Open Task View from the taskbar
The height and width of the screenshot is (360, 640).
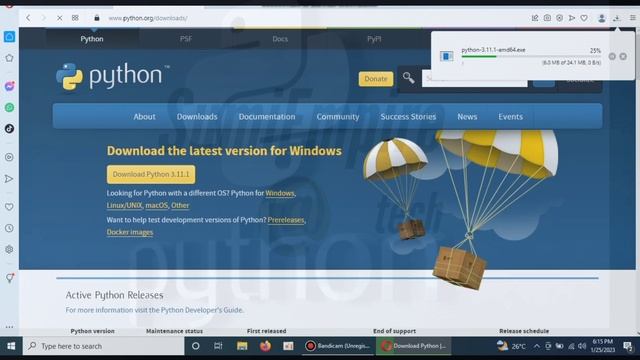[x=218, y=346]
